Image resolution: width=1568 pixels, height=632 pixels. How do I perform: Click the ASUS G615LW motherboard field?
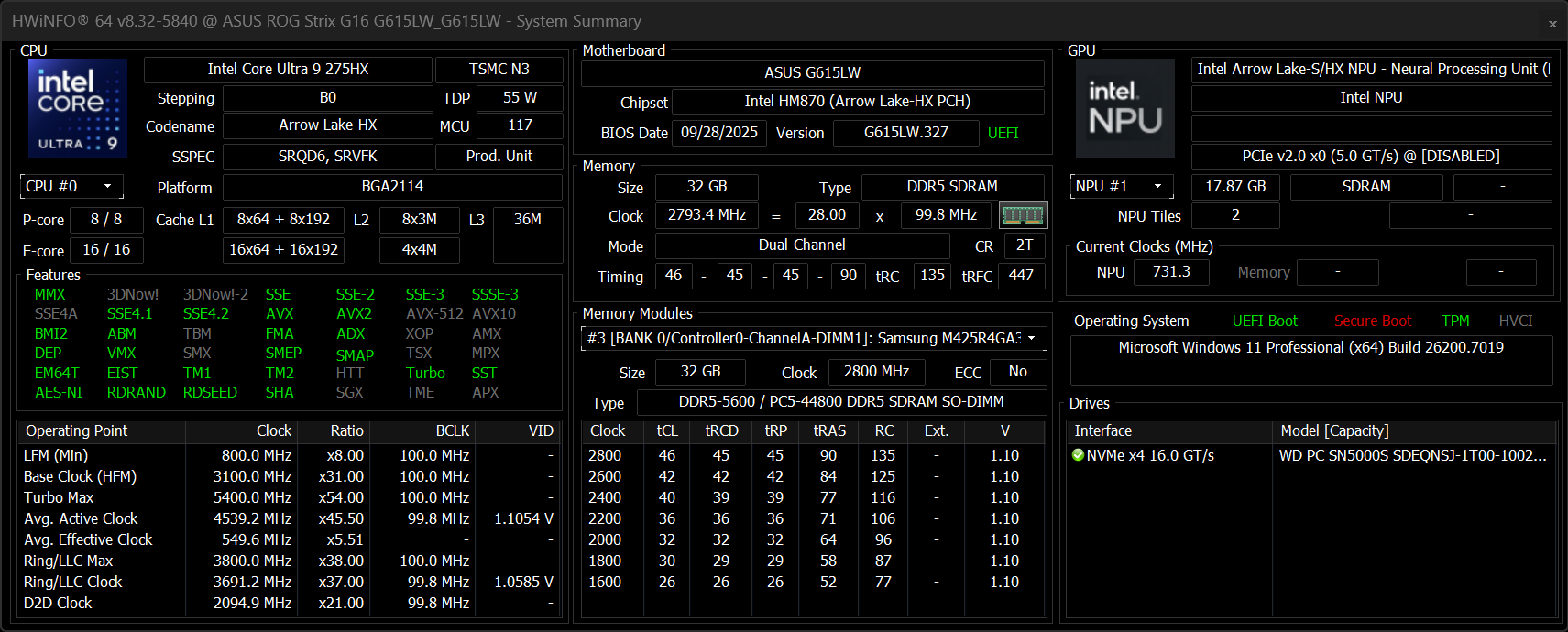[813, 73]
